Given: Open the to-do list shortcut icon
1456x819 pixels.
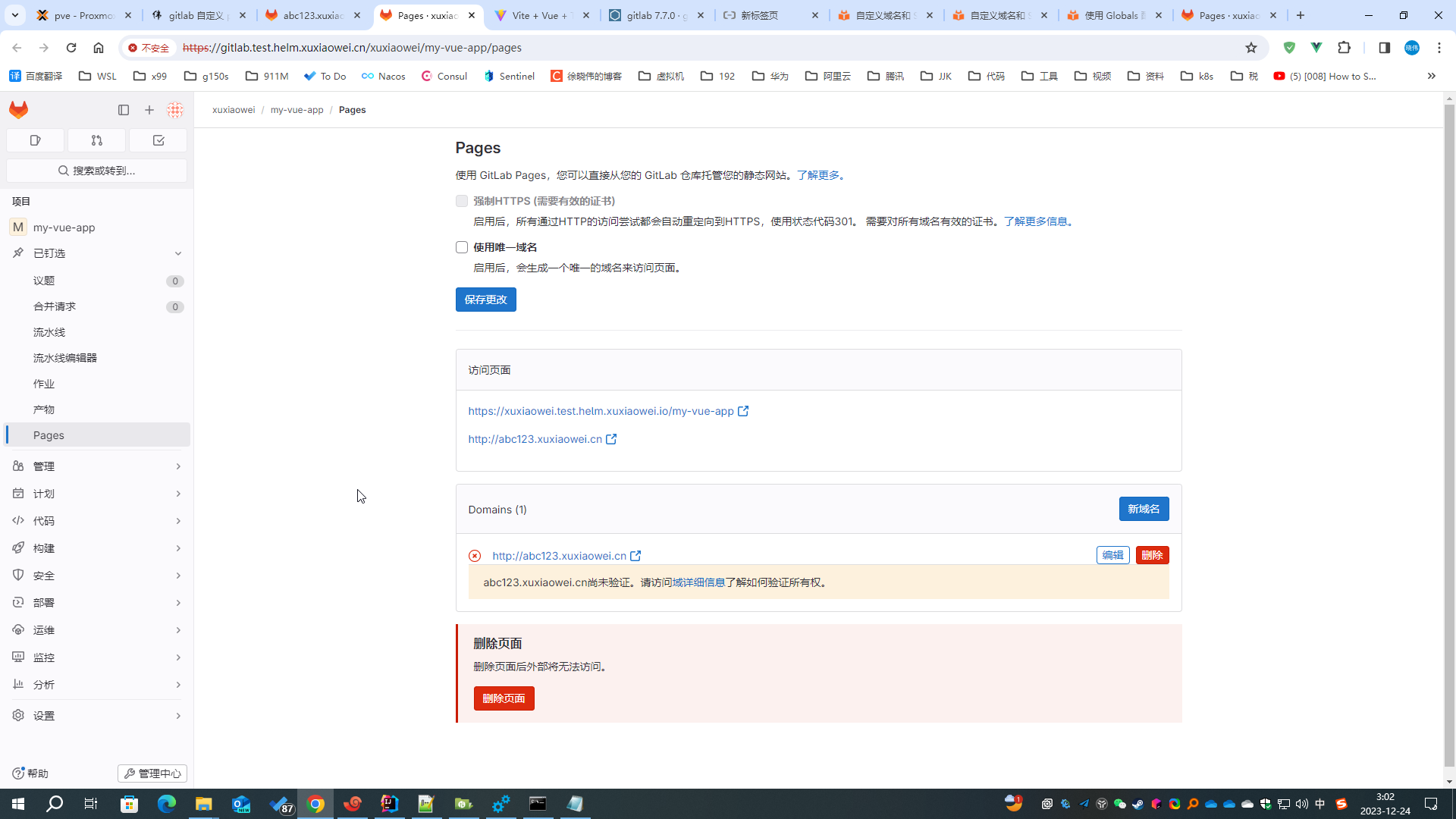Looking at the screenshot, I should pos(158,140).
